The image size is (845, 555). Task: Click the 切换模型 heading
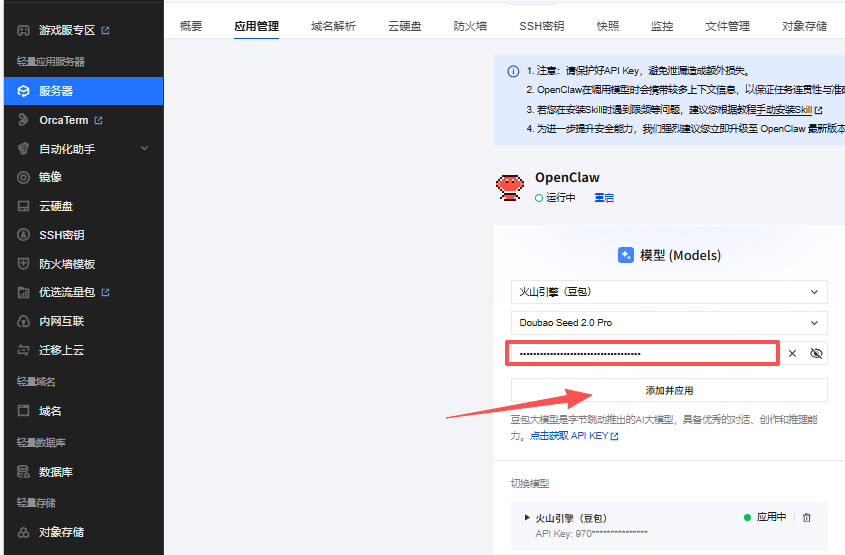pyautogui.click(x=530, y=483)
